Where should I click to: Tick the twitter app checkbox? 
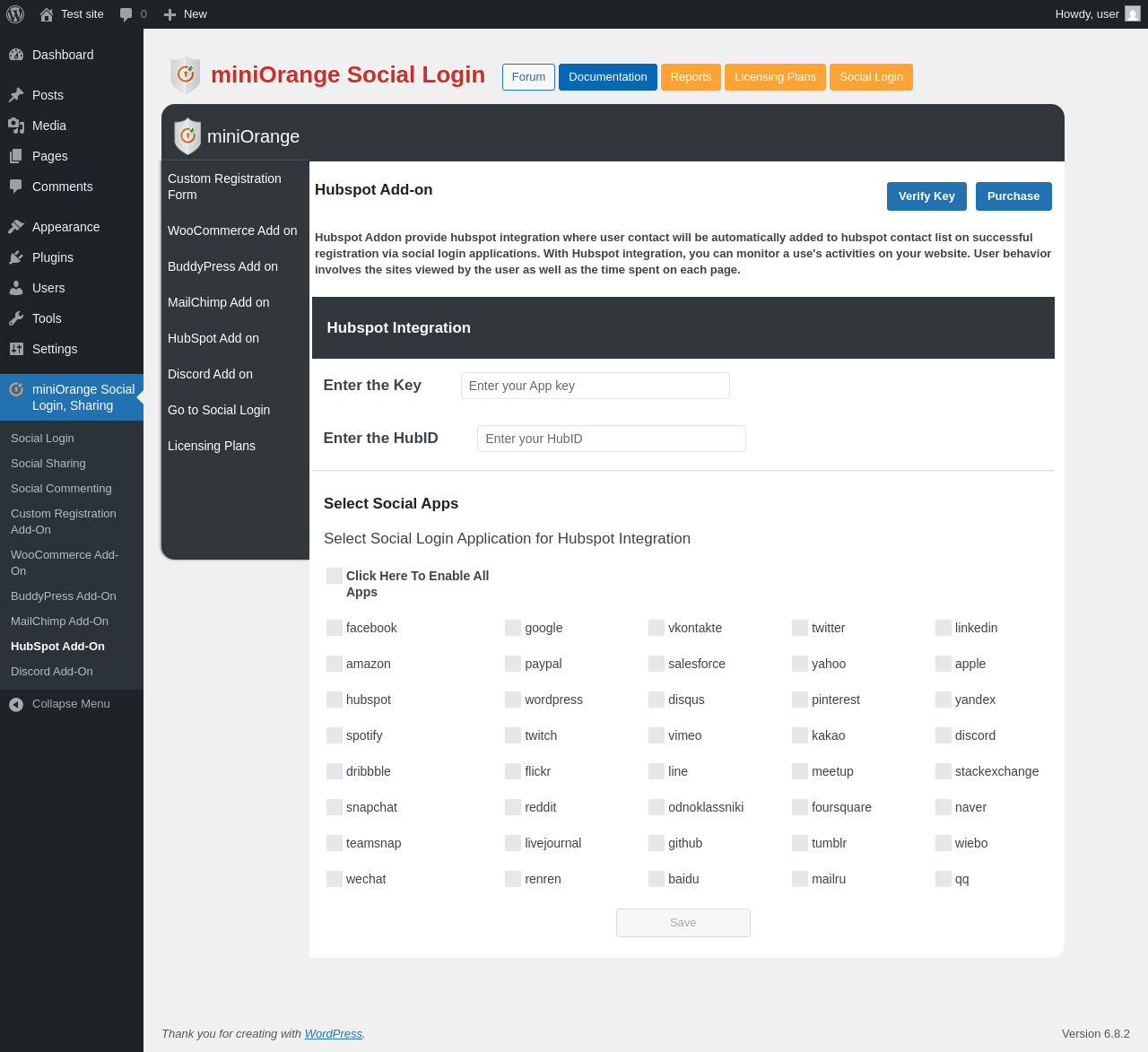click(800, 628)
